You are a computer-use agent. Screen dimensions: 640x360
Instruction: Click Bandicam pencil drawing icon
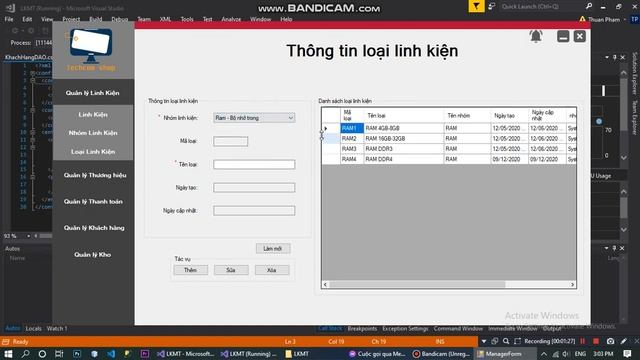point(624,341)
